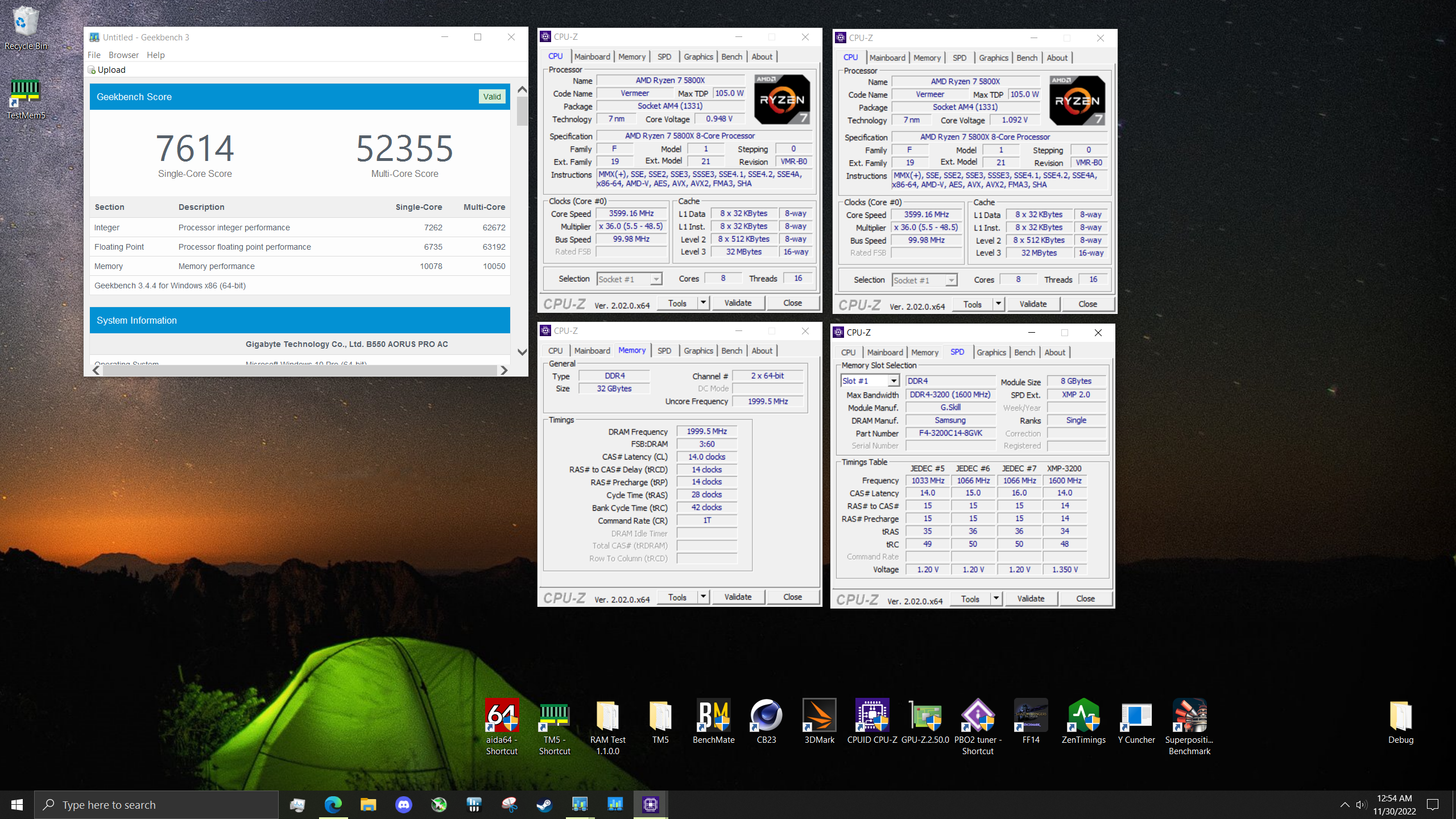This screenshot has width=1456, height=819.
Task: Switch to Graphics tab in Memory CPU-Z window
Action: coord(698,350)
